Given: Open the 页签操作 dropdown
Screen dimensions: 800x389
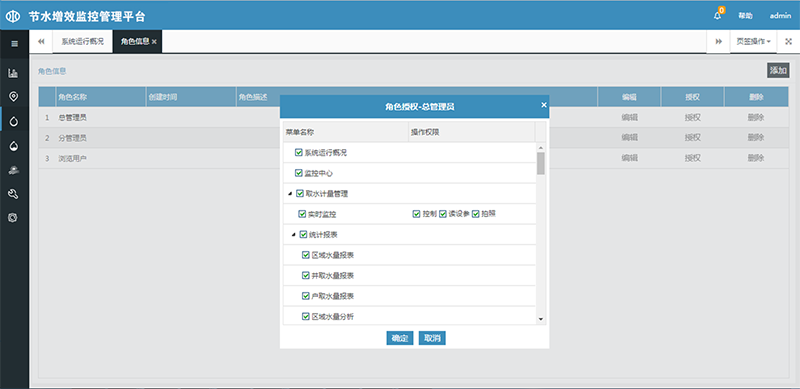Looking at the screenshot, I should tap(753, 41).
